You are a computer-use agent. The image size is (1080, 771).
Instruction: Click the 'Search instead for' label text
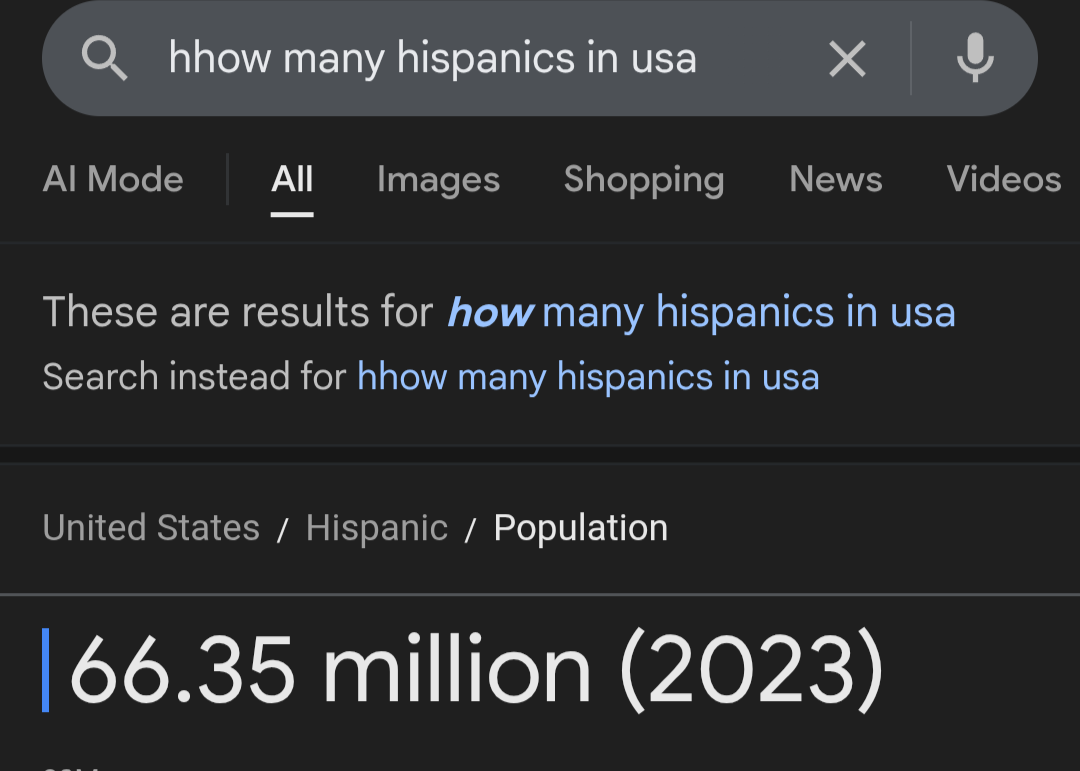[194, 377]
